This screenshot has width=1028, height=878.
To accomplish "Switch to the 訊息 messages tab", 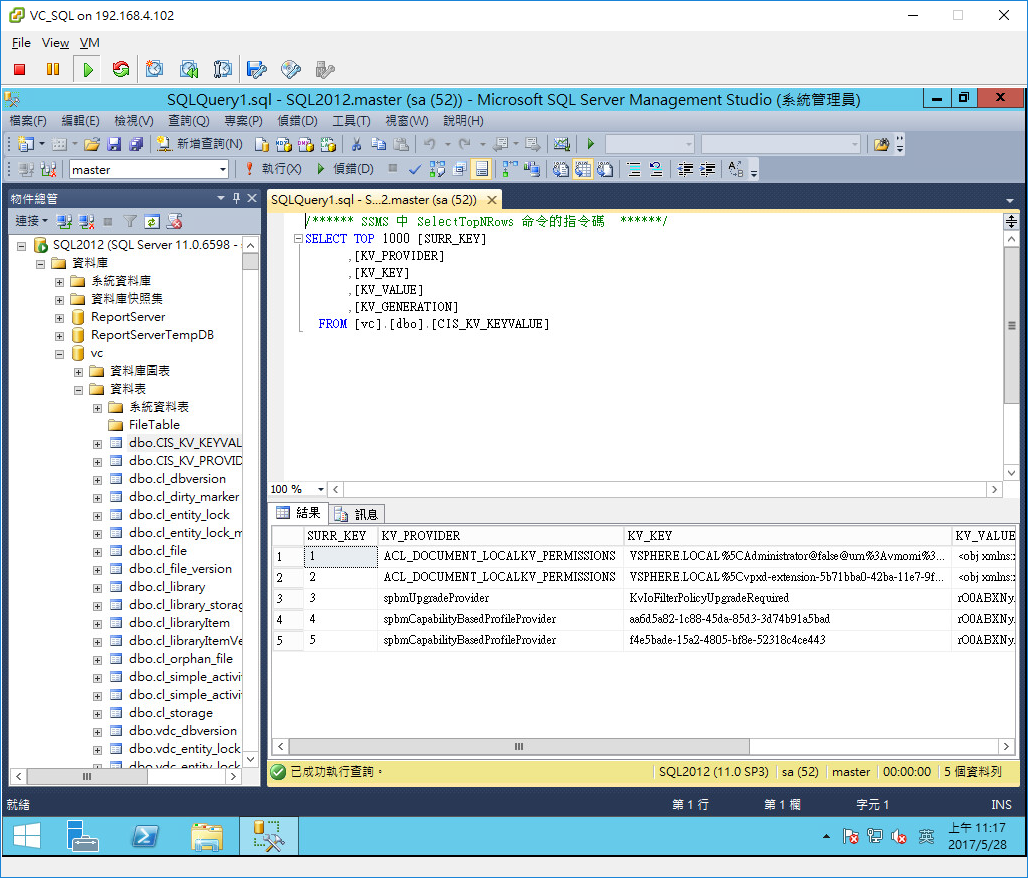I will click(357, 514).
